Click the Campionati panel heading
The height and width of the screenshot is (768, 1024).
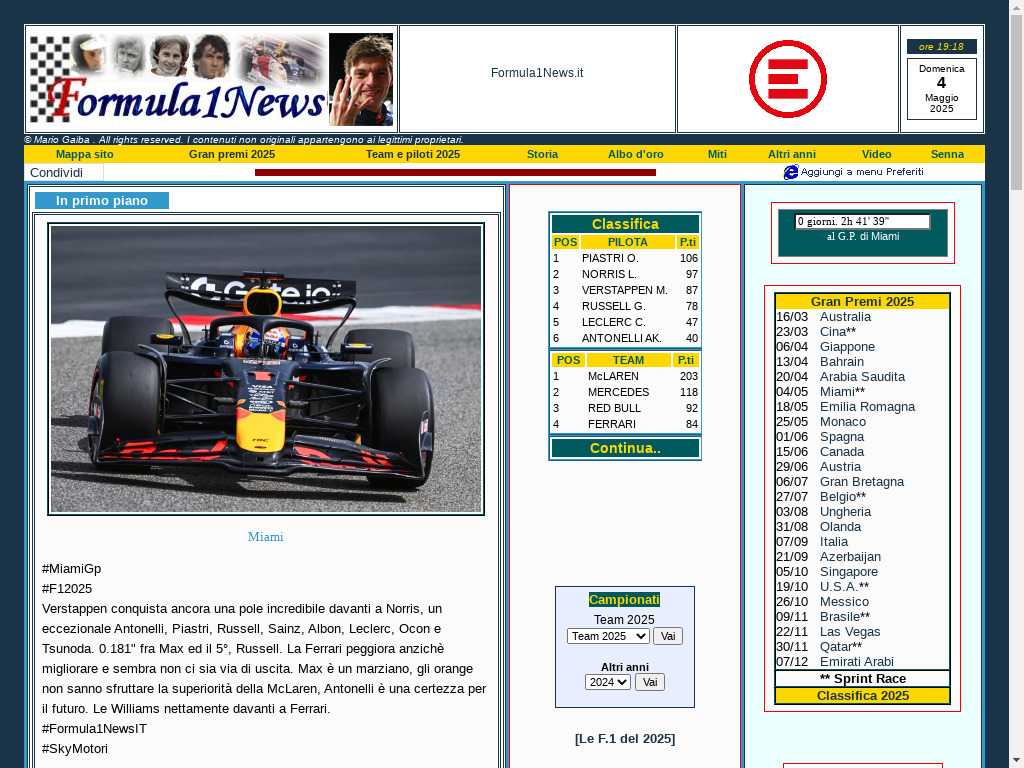(624, 600)
